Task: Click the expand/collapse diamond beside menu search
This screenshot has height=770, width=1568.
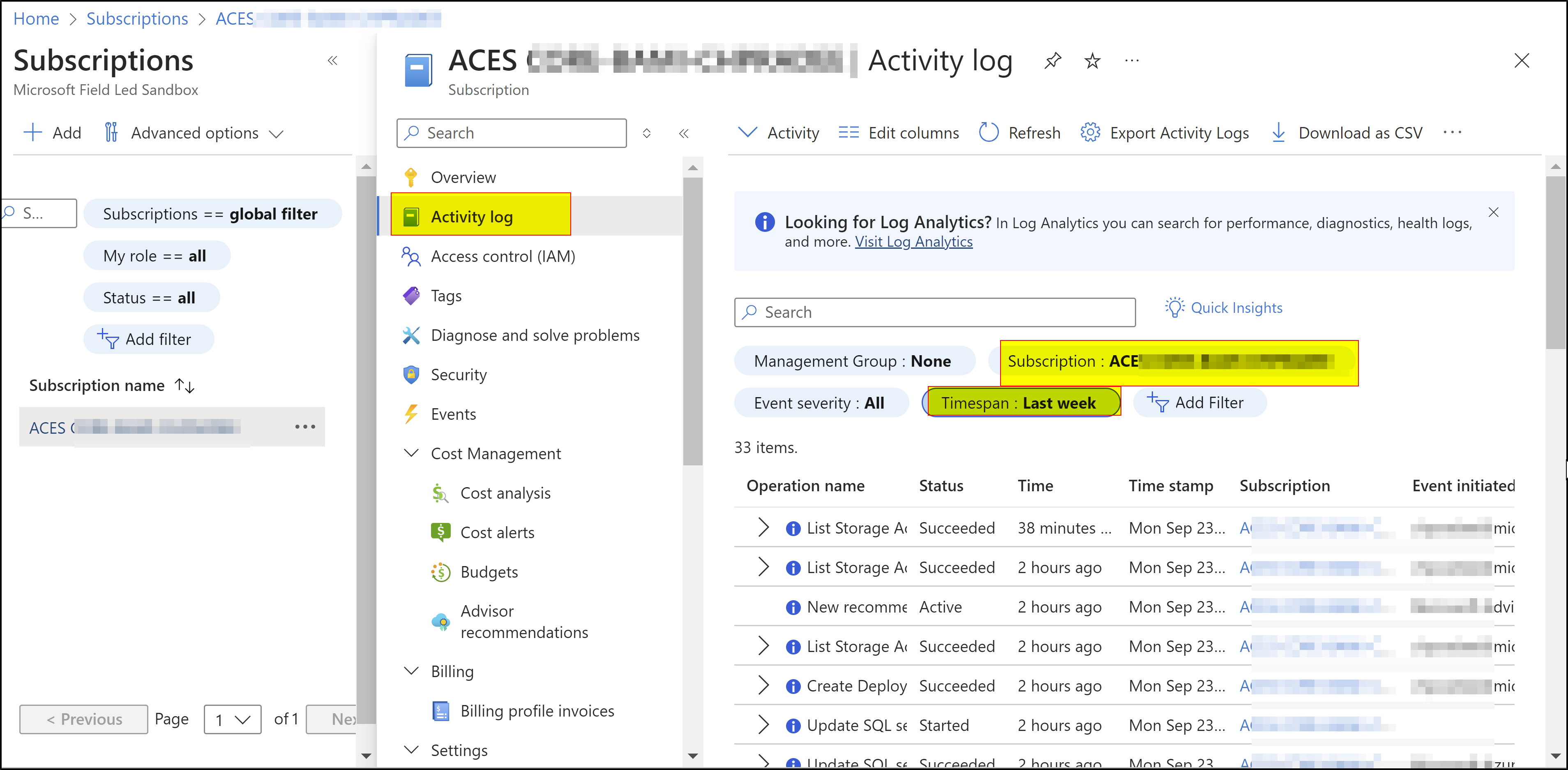Action: click(646, 134)
